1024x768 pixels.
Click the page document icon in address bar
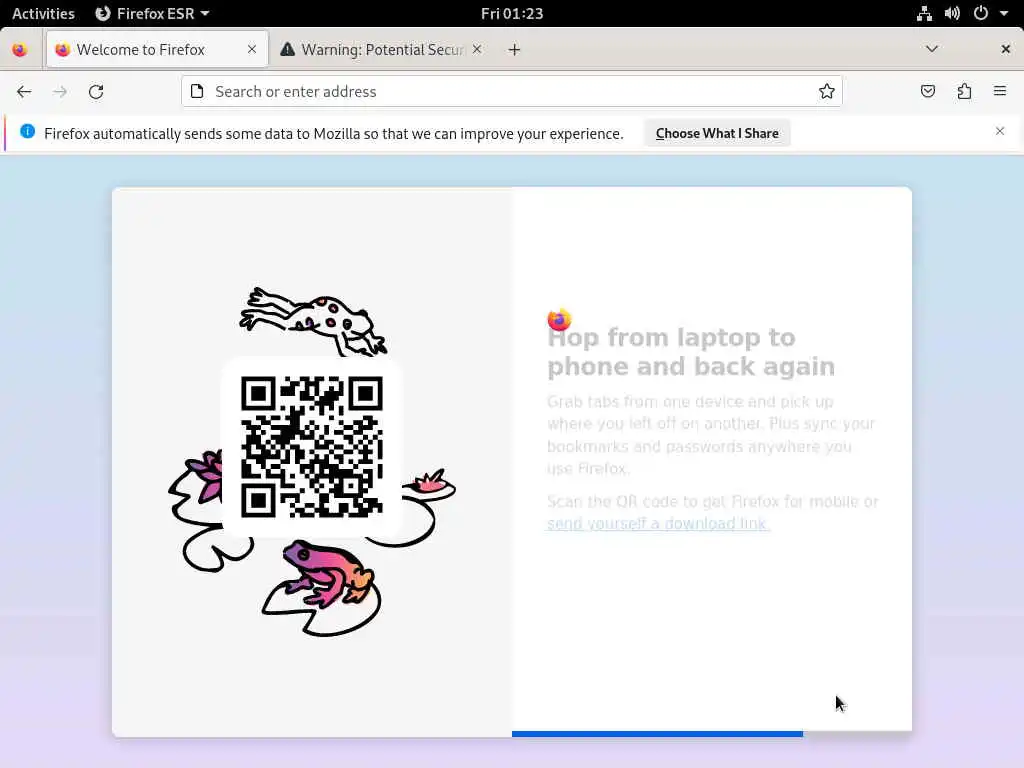click(197, 91)
